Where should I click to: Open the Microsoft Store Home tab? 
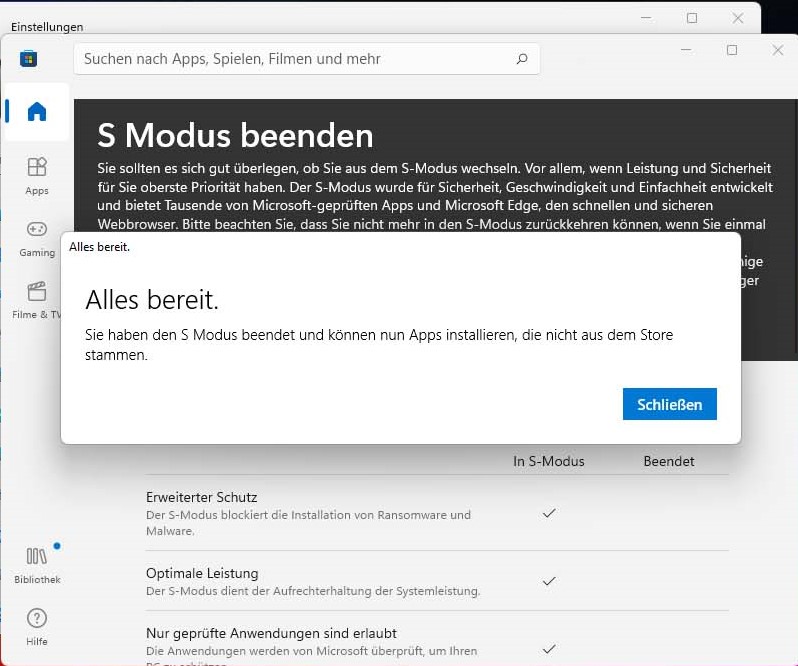click(37, 111)
